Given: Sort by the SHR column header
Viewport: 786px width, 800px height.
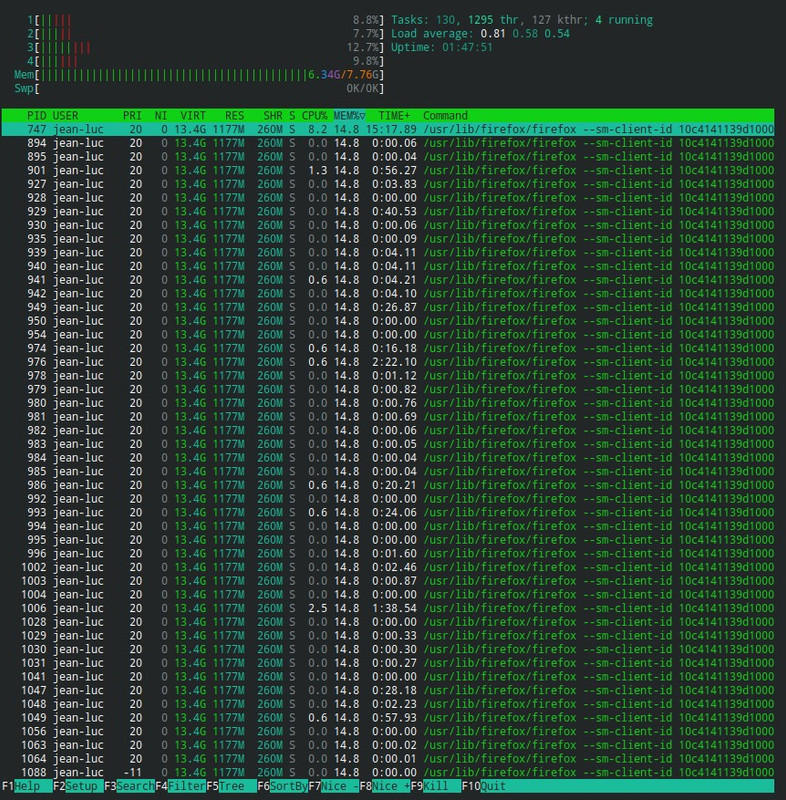Looking at the screenshot, I should 273,116.
